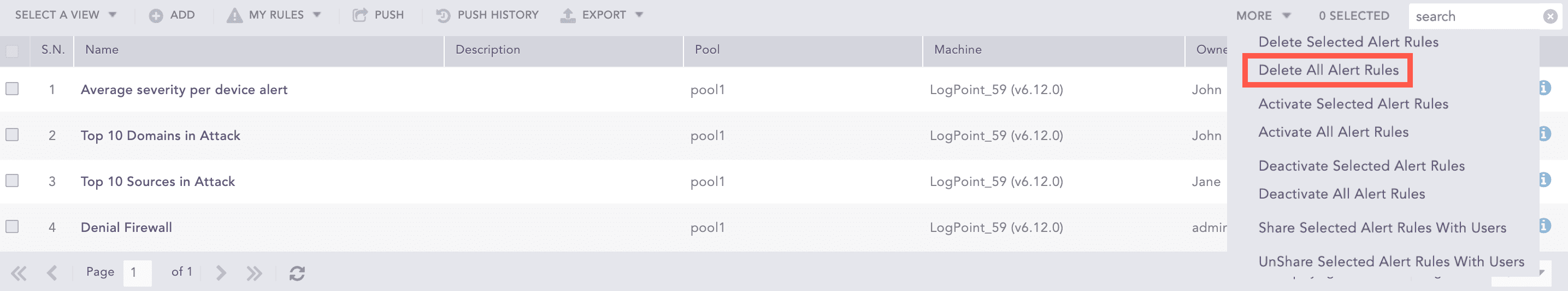Open the Denial Firewall alert rule
The height and width of the screenshot is (291, 1568).
[126, 228]
